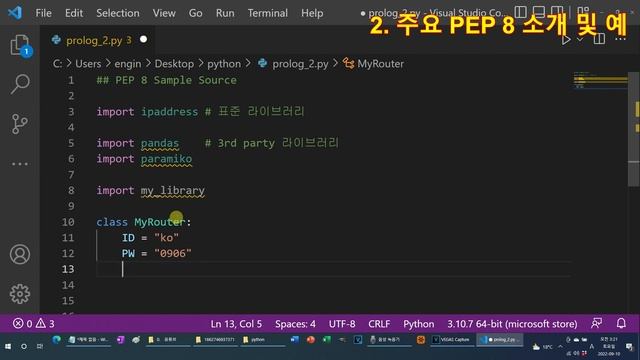The height and width of the screenshot is (360, 640).
Task: Click my_library on line 8
Action: [x=173, y=191]
